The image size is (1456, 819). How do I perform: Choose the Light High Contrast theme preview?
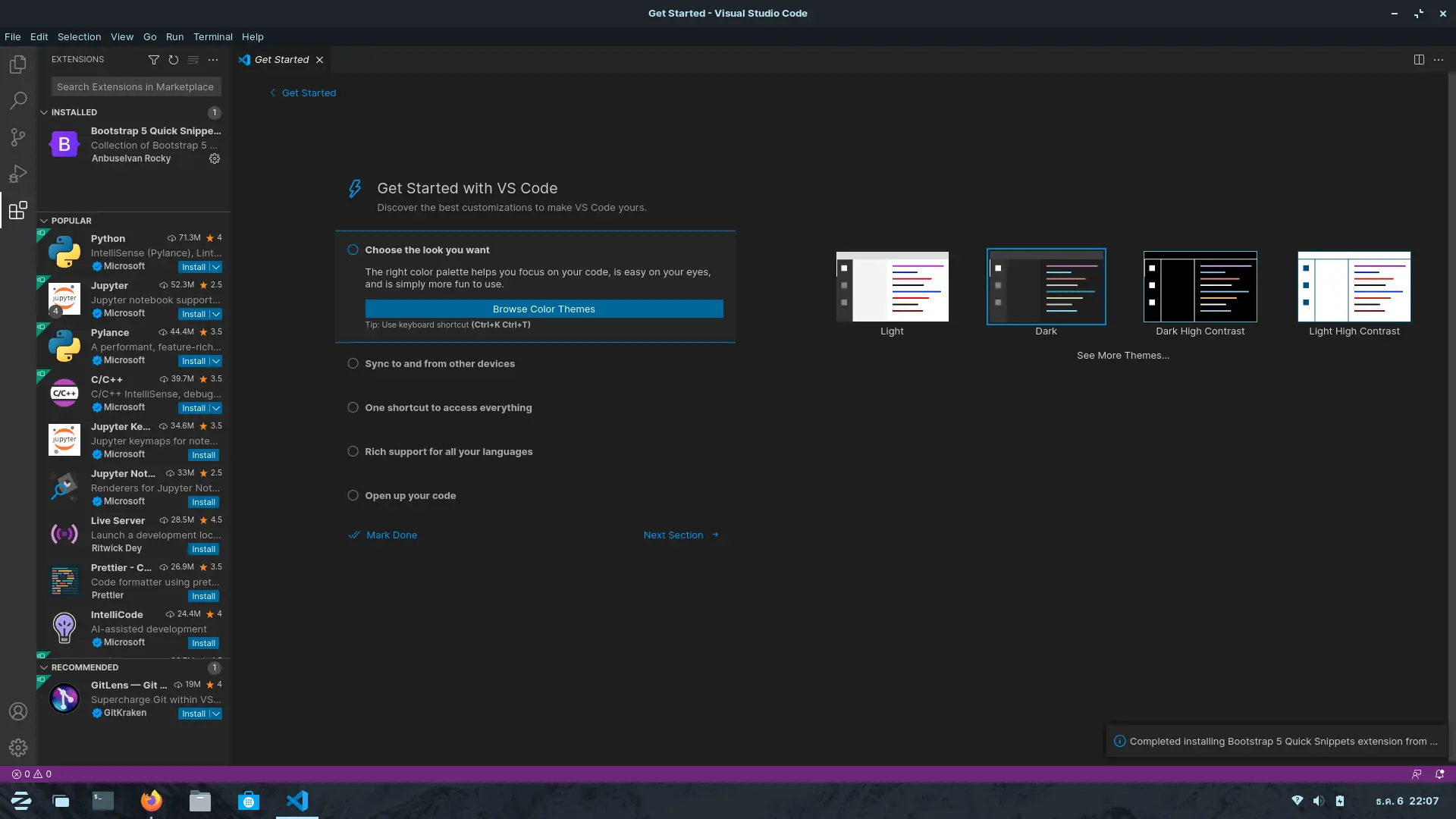(x=1354, y=287)
